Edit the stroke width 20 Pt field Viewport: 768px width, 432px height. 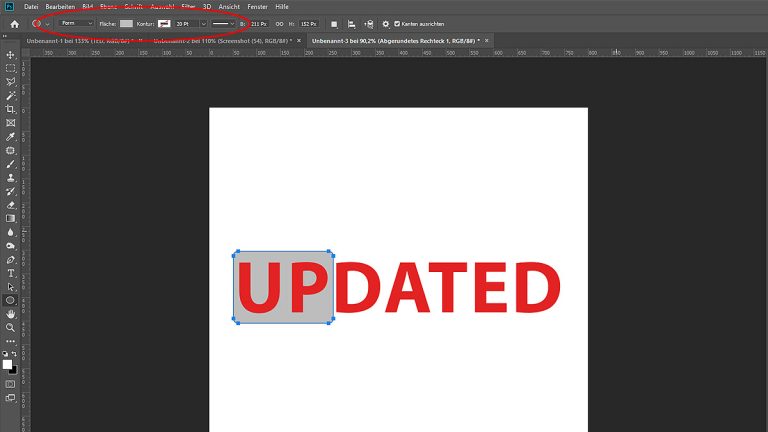[x=187, y=24]
